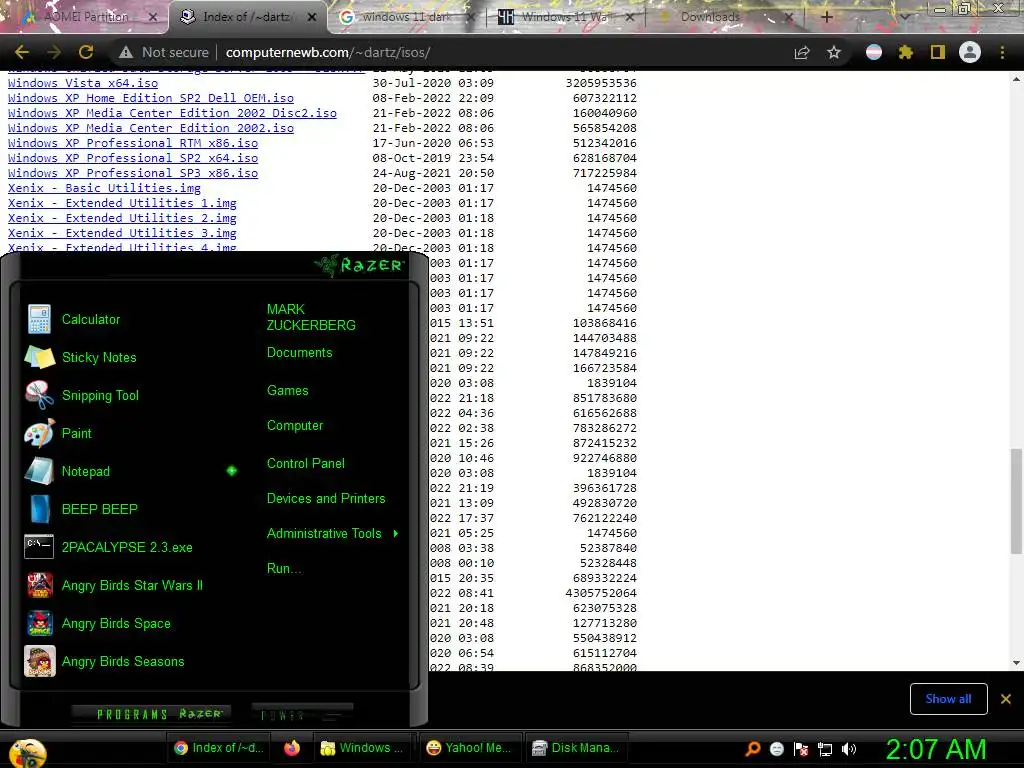Click the POWER button in start menu
Image resolution: width=1024 pixels, height=768 pixels.
(301, 714)
